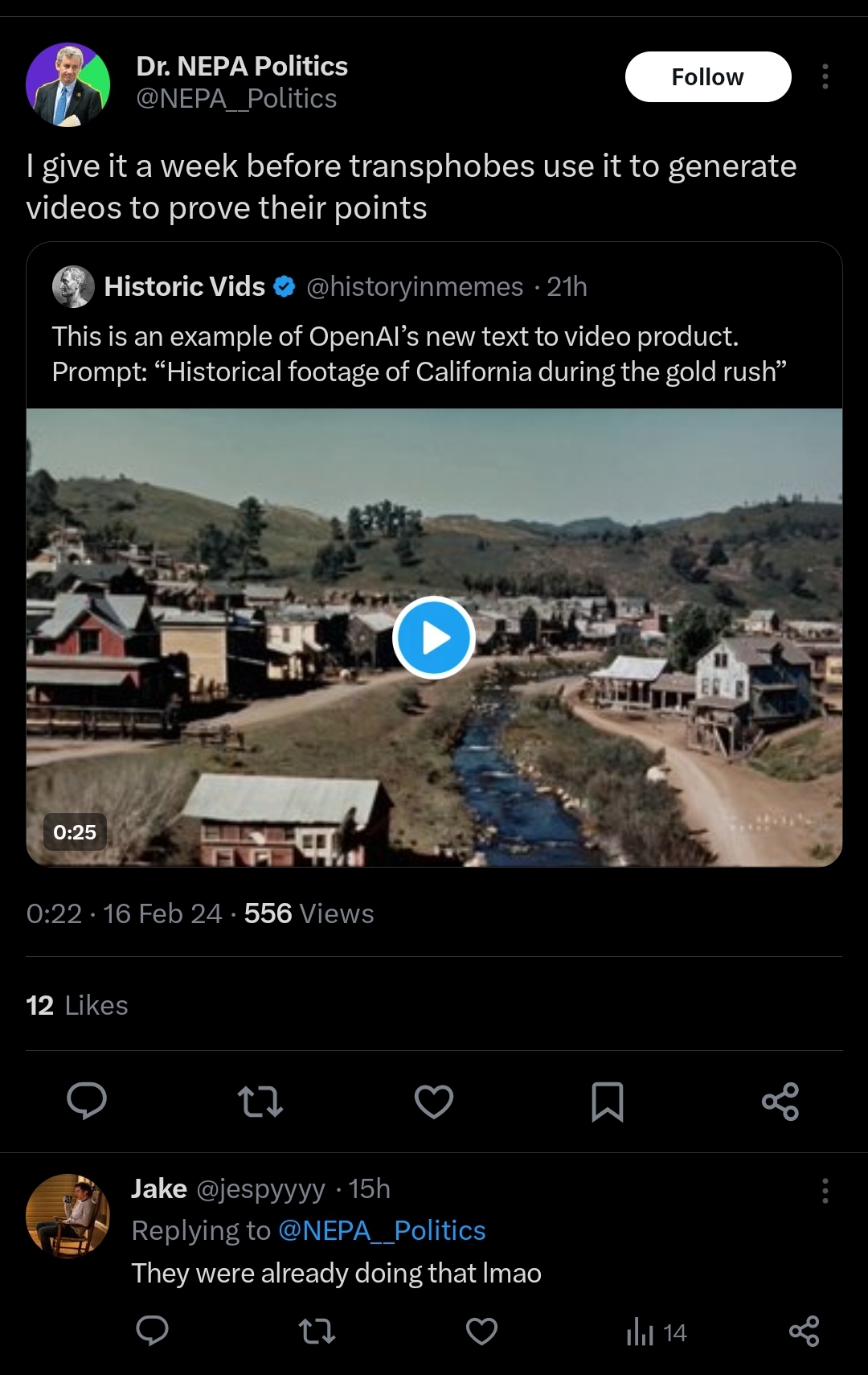Bookmark this tweet
This screenshot has height=1375, width=868.
click(x=607, y=1101)
